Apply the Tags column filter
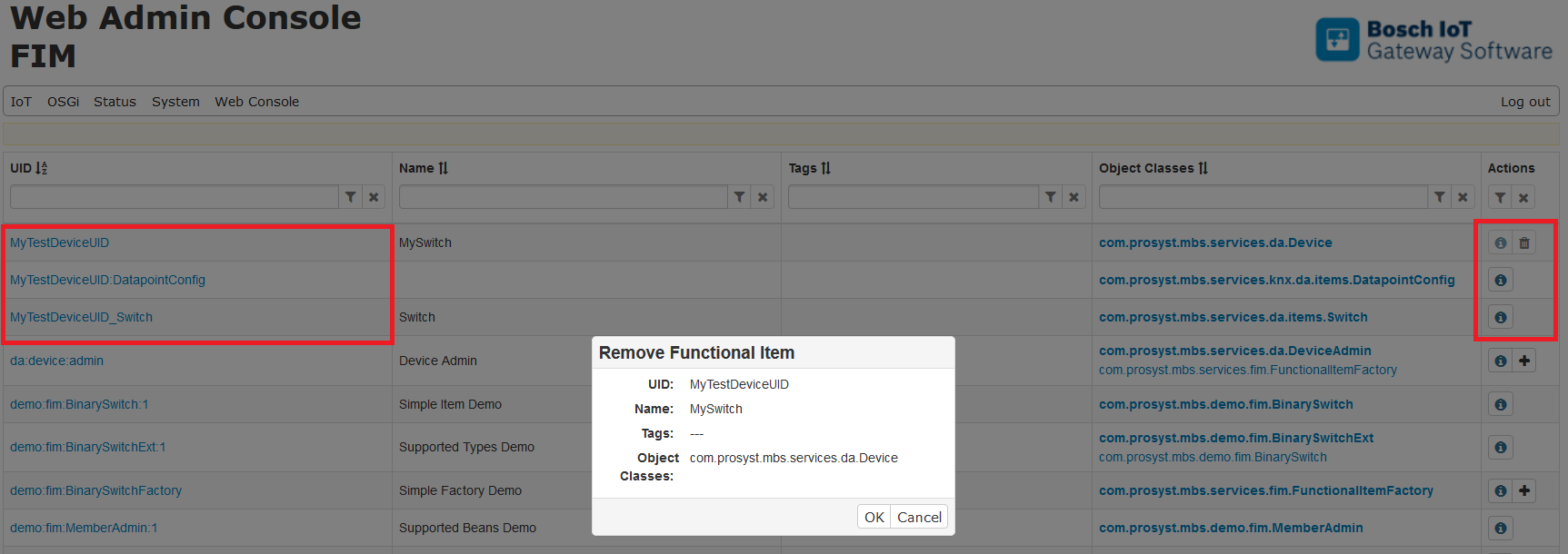 point(1050,197)
